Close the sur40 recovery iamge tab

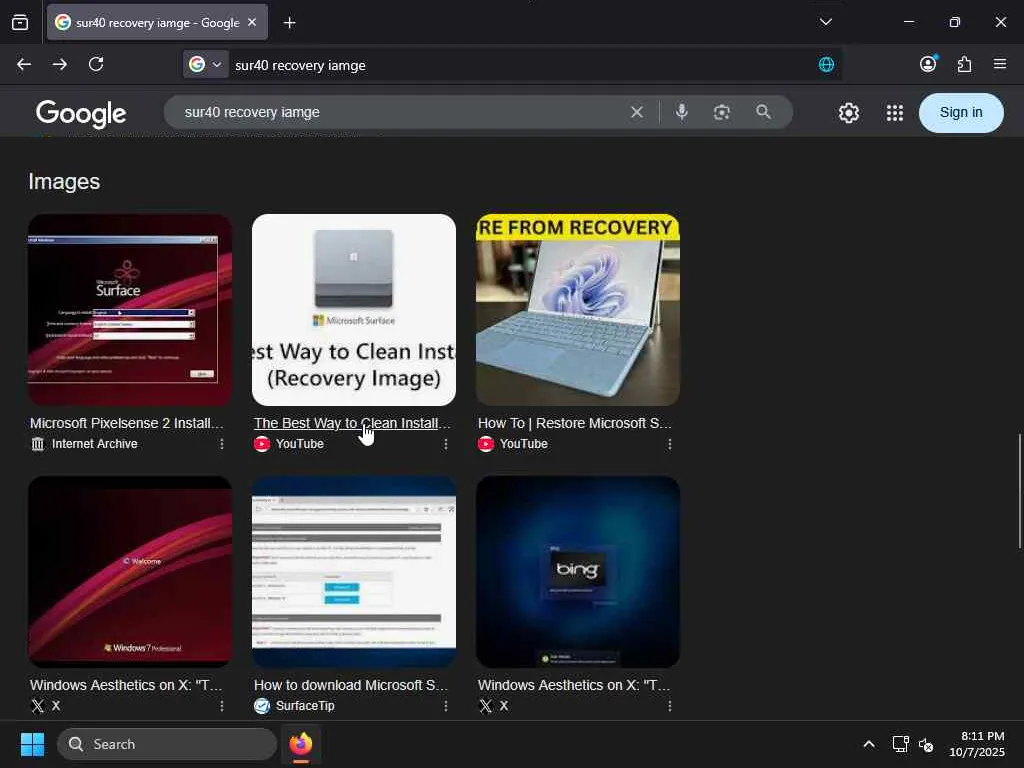(252, 22)
